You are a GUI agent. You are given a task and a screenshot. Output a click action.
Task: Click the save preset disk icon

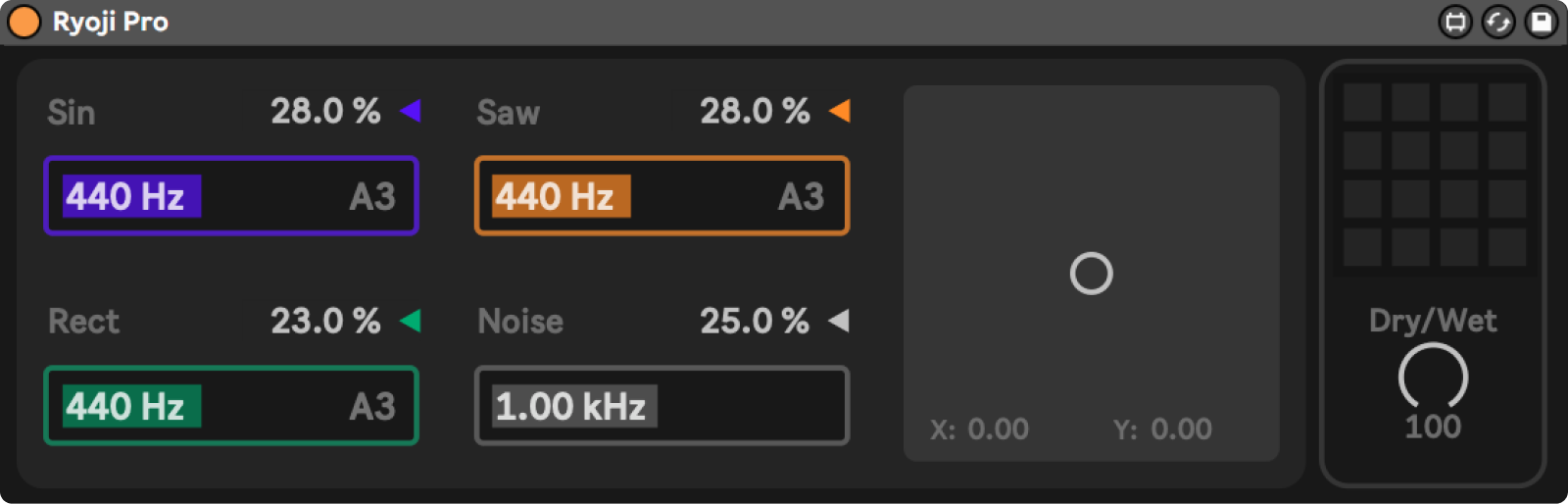[x=1541, y=22]
